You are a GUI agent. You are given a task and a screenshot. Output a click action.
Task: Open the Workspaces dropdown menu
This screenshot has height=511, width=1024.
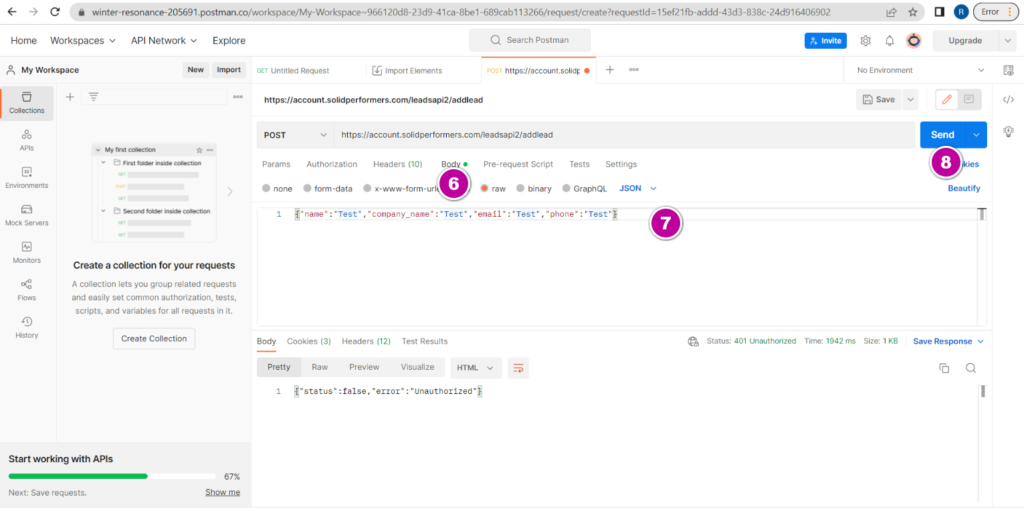coord(83,41)
